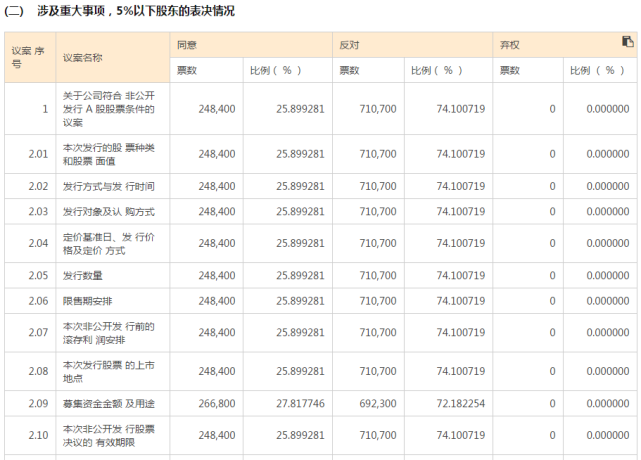Viewport: 641px width, 460px height.
Task: Click 比例（%）subheader under 同意
Action: coord(288,70)
